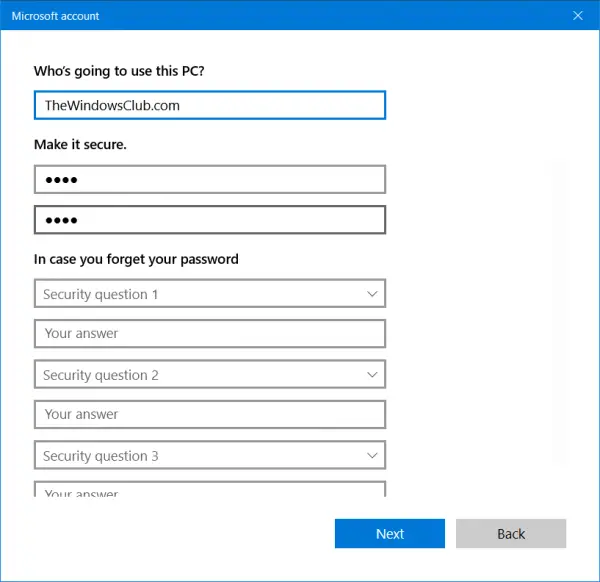Select the confirm password field

click(x=209, y=220)
